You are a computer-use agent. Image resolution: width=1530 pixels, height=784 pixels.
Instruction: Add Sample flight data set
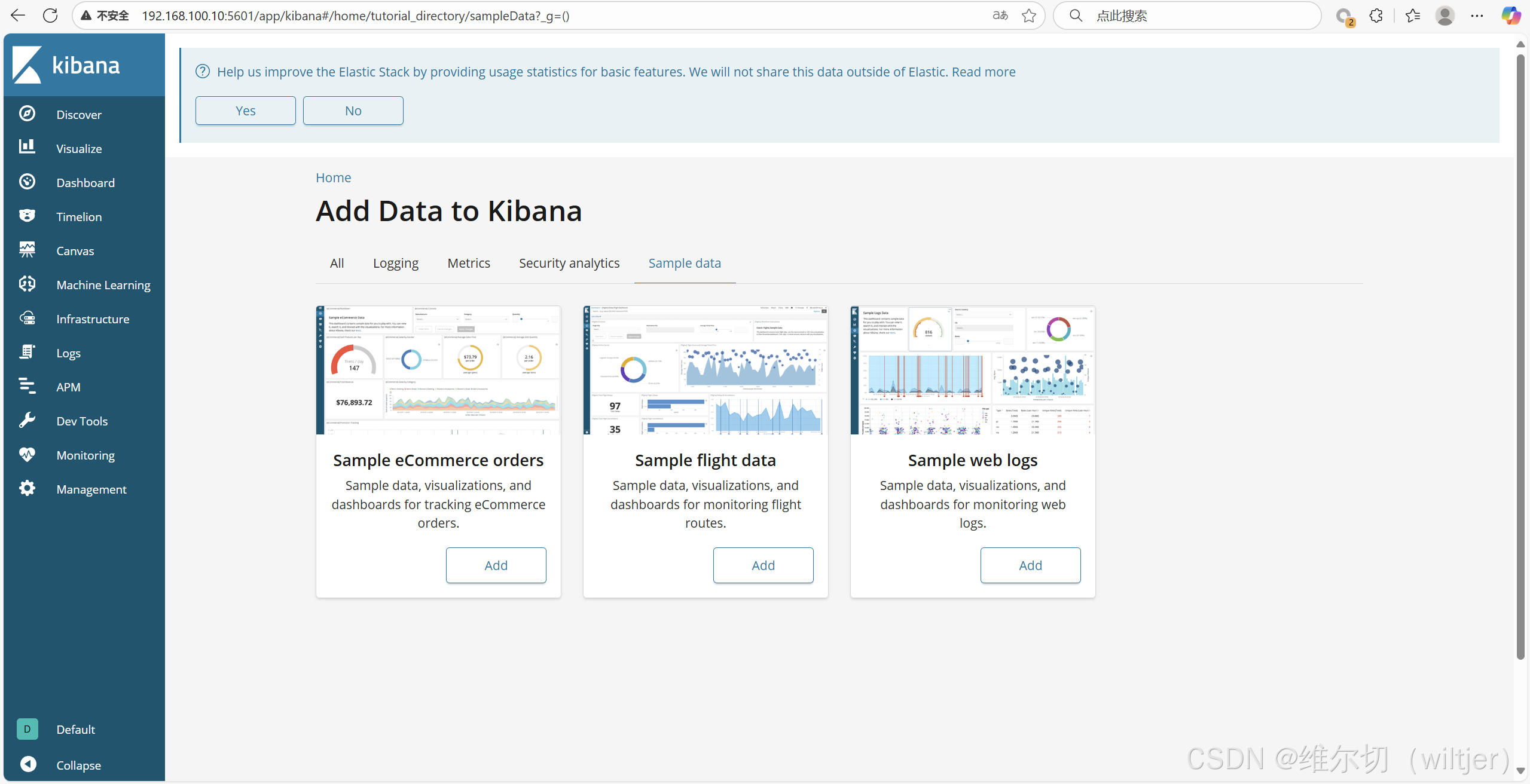(763, 565)
